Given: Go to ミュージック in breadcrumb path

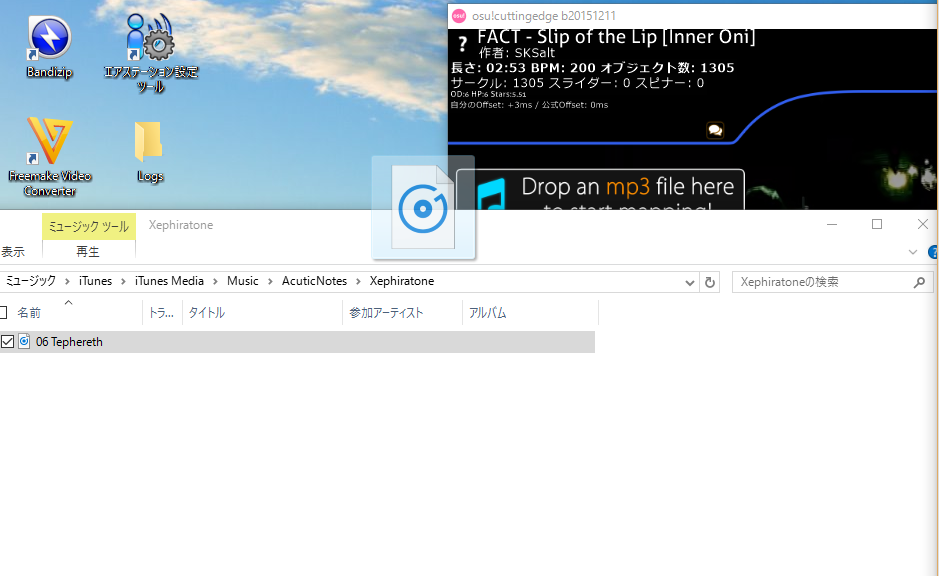Looking at the screenshot, I should pyautogui.click(x=31, y=281).
